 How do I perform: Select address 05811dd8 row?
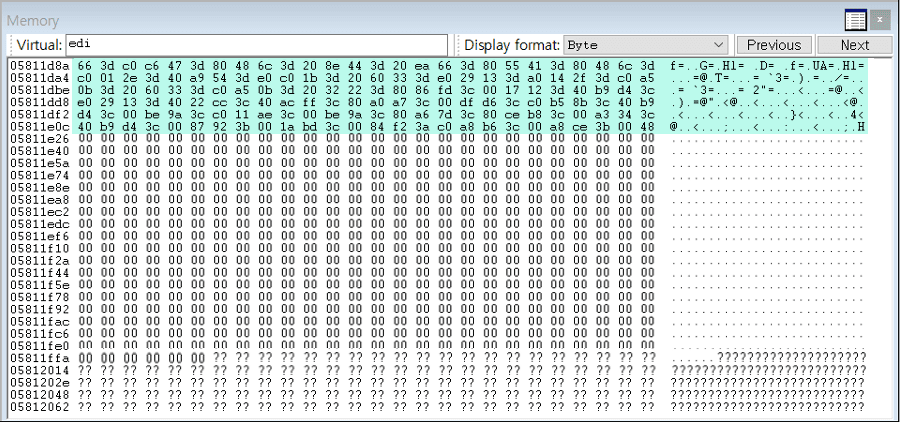[438, 102]
